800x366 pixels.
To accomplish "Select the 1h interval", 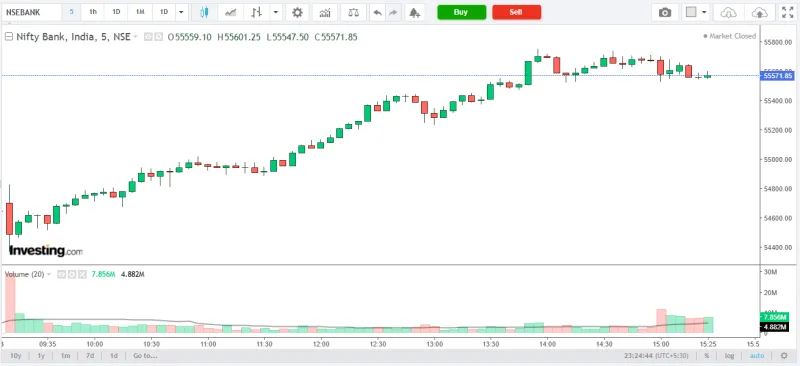I will 92,12.
